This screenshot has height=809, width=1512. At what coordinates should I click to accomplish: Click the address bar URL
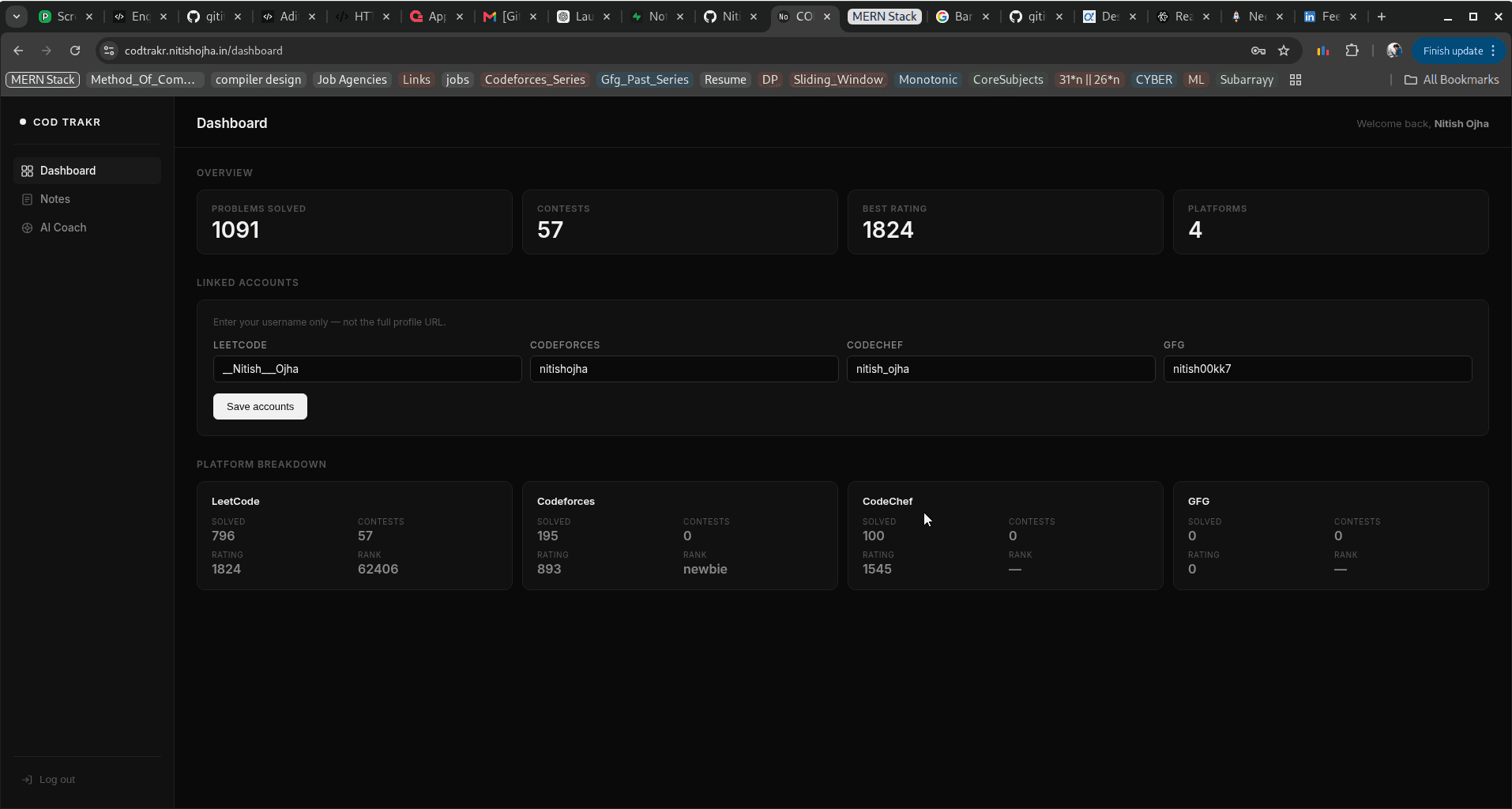pyautogui.click(x=204, y=51)
